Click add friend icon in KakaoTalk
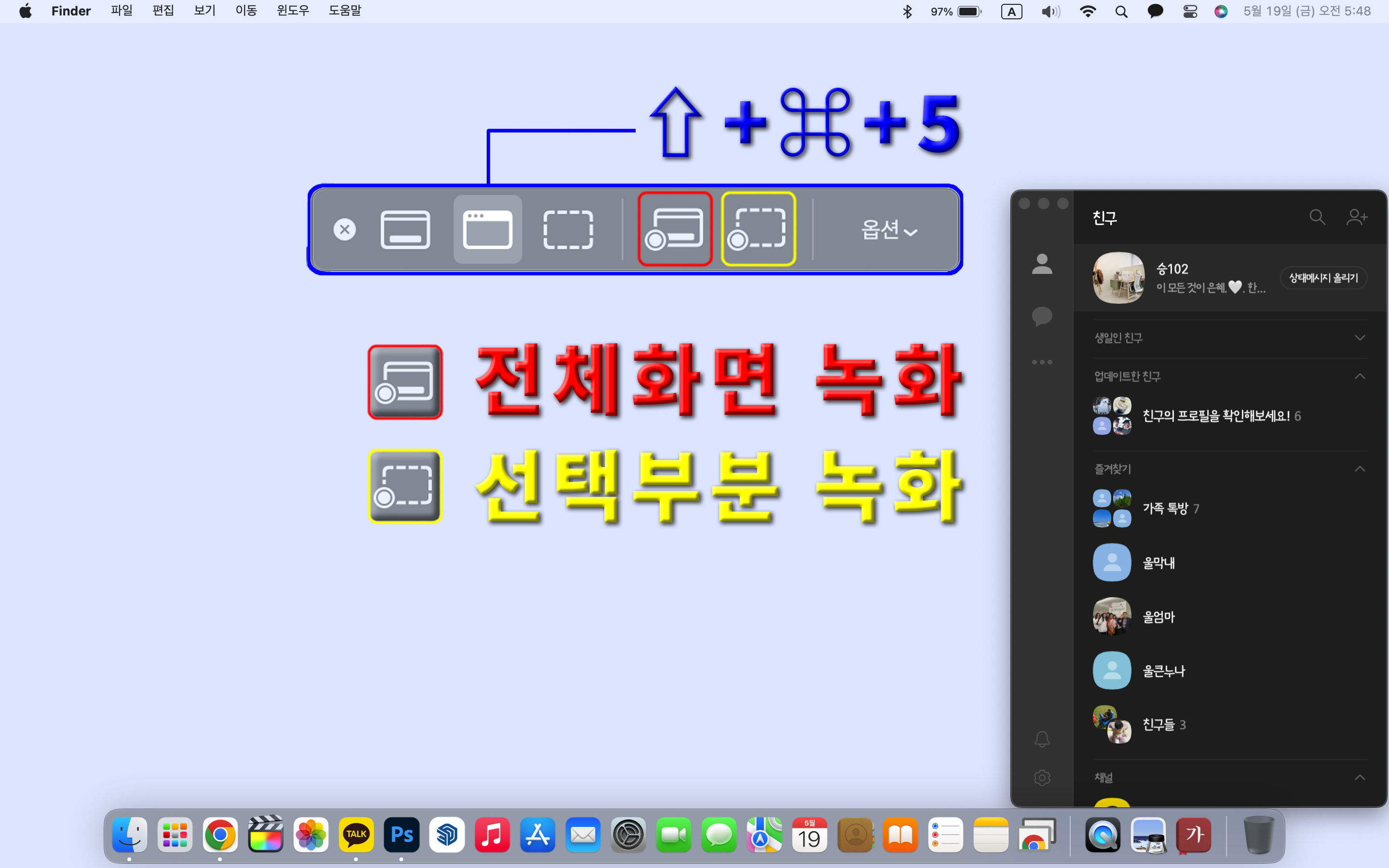Image resolution: width=1389 pixels, height=868 pixels. (x=1357, y=217)
